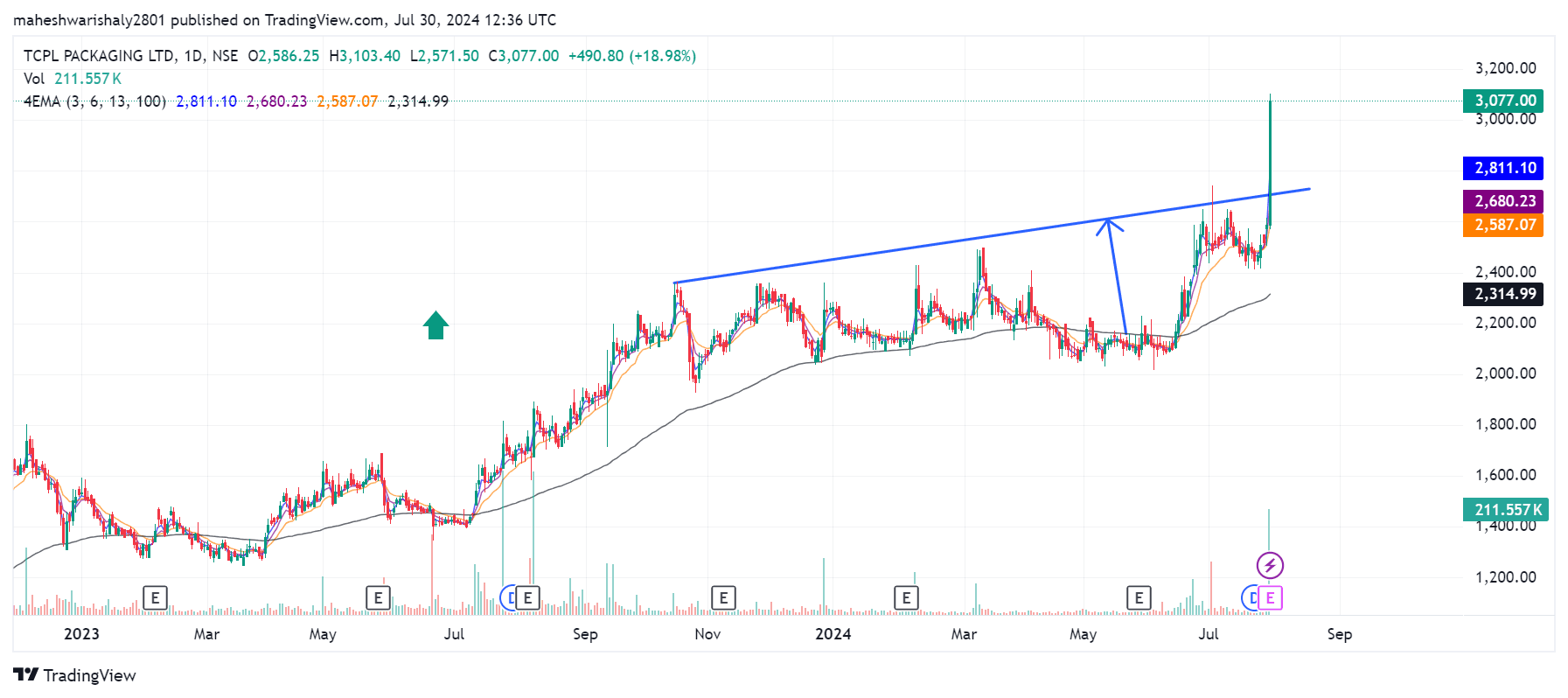Click the 1D interval in the legend
This screenshot has width=1568, height=698.
[x=193, y=56]
